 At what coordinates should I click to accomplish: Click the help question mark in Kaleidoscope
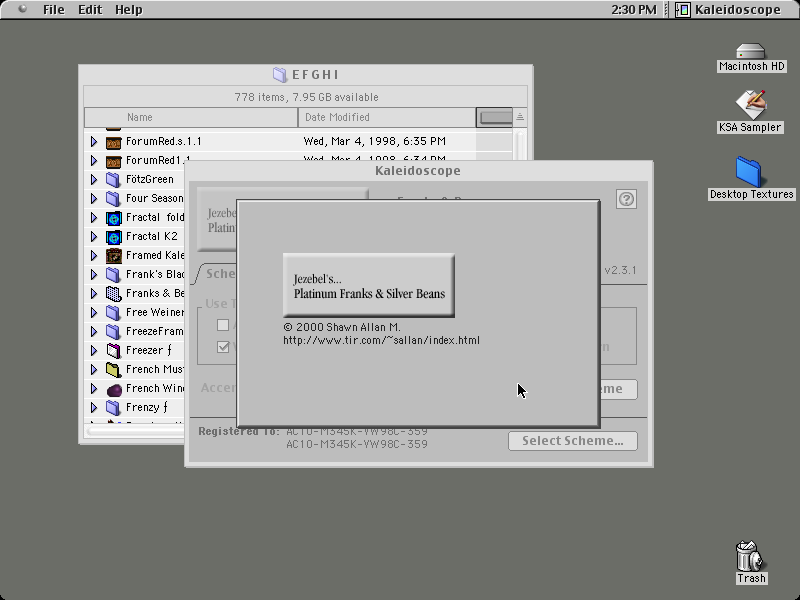point(626,199)
